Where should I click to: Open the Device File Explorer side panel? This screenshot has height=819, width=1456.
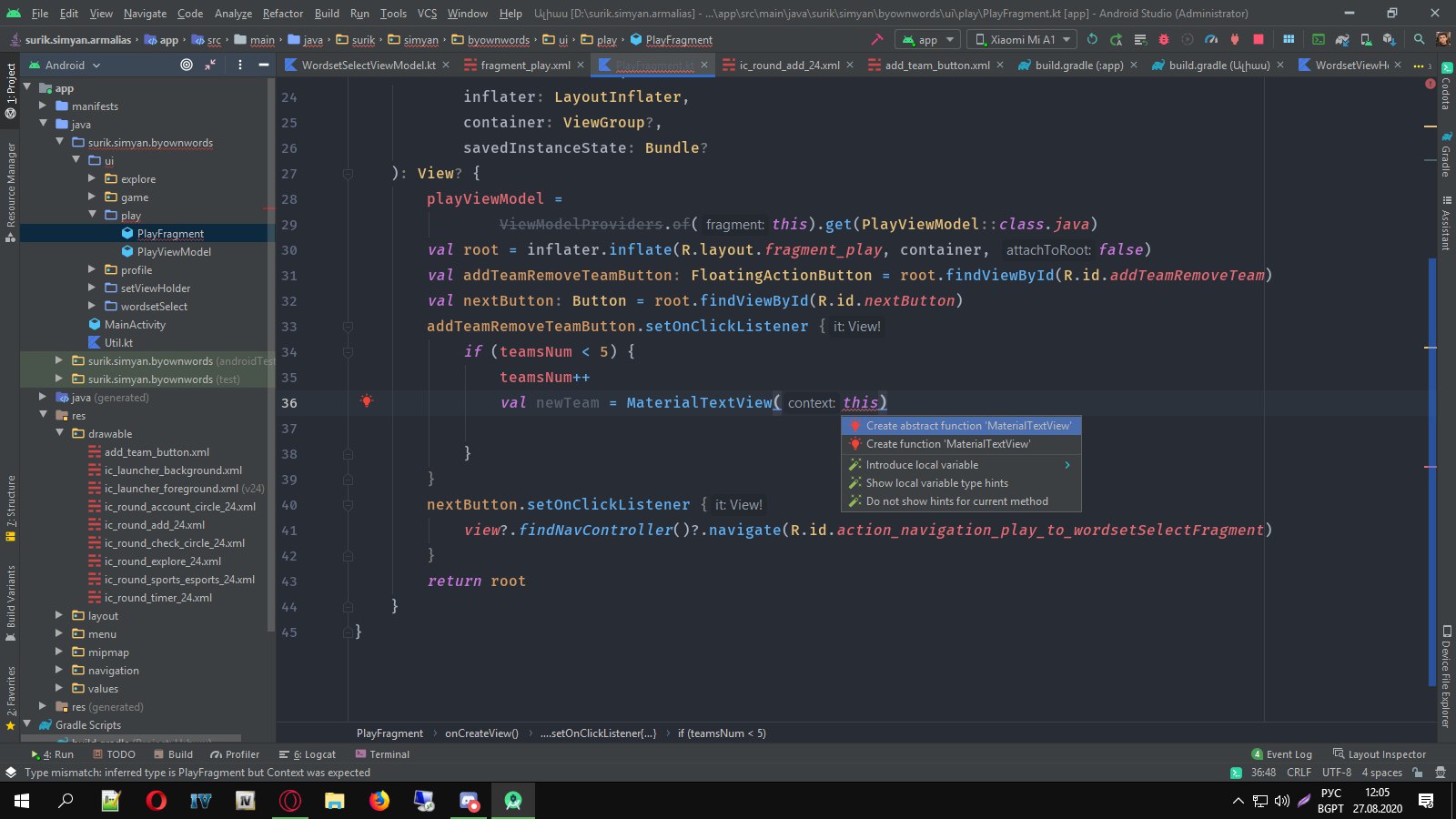click(x=1446, y=677)
